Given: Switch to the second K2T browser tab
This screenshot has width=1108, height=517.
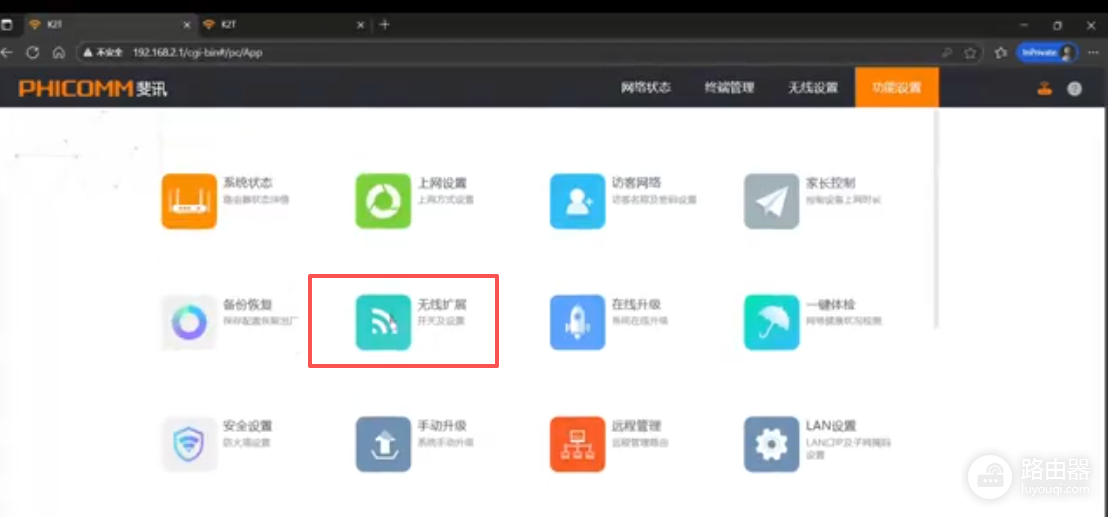Looking at the screenshot, I should (x=283, y=25).
